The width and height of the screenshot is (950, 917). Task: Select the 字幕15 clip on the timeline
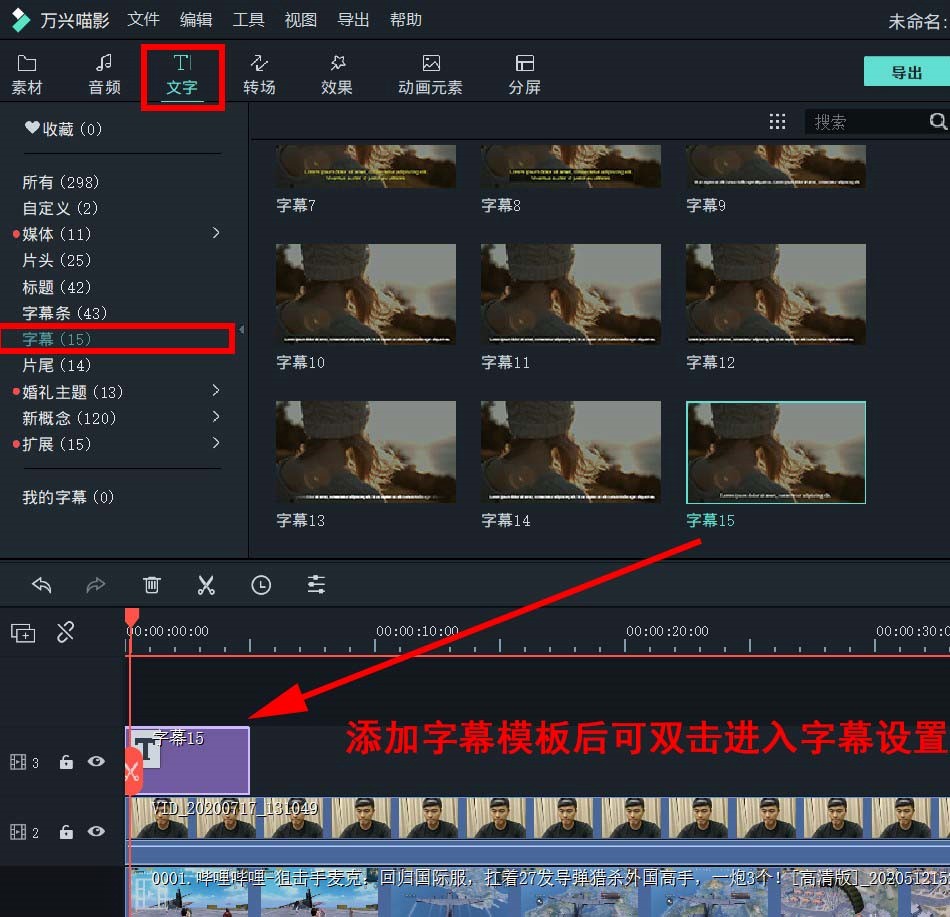tap(188, 761)
